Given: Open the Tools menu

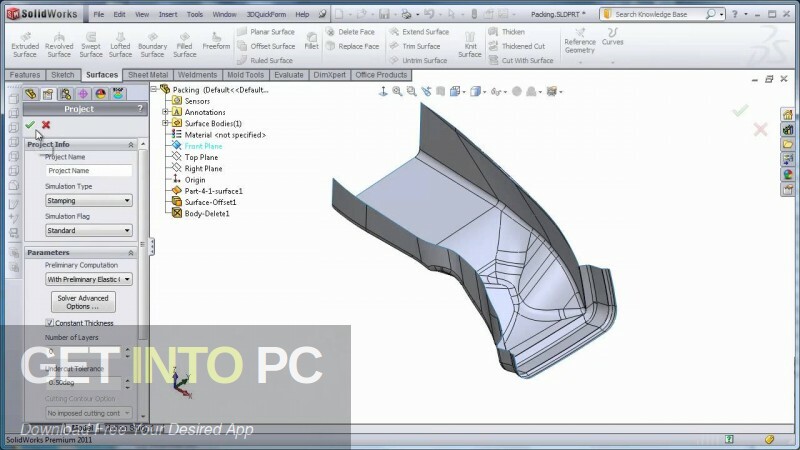Looking at the screenshot, I should tap(194, 14).
